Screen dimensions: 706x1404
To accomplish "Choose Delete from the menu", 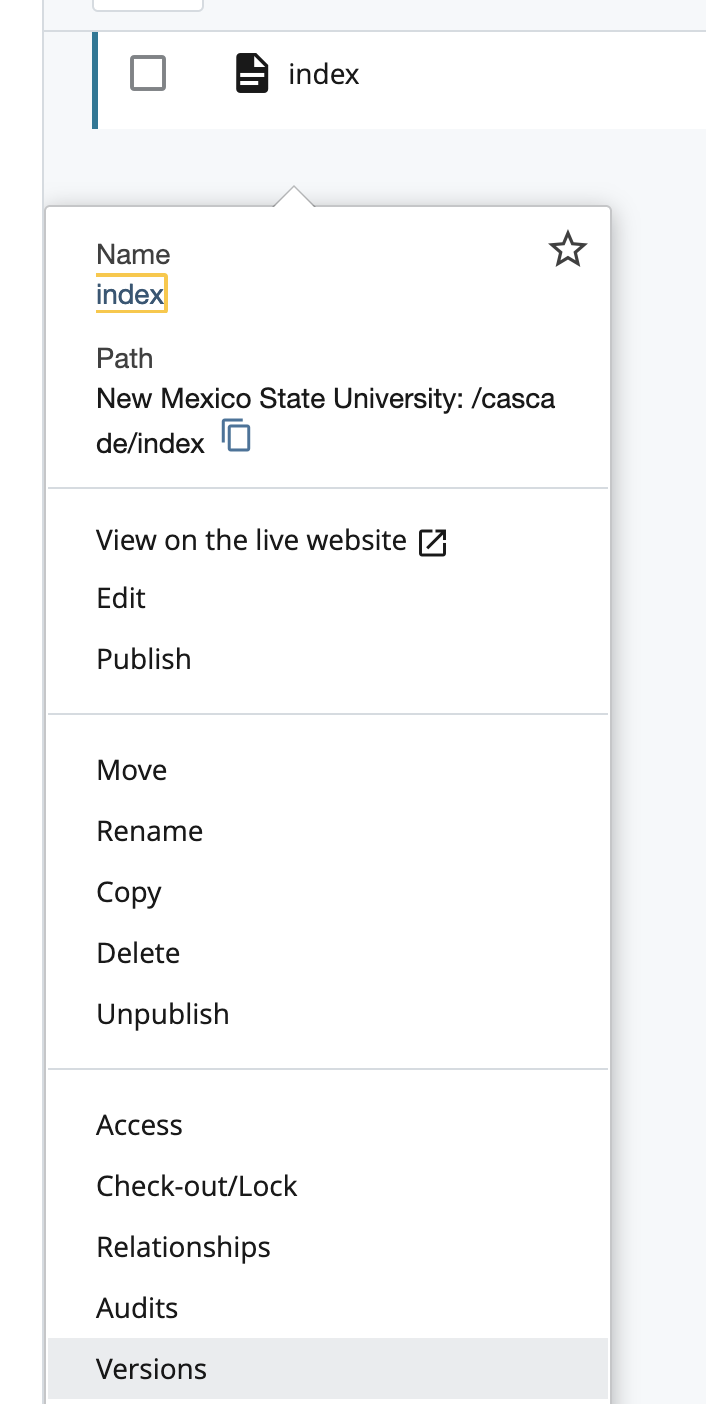I will click(x=138, y=953).
